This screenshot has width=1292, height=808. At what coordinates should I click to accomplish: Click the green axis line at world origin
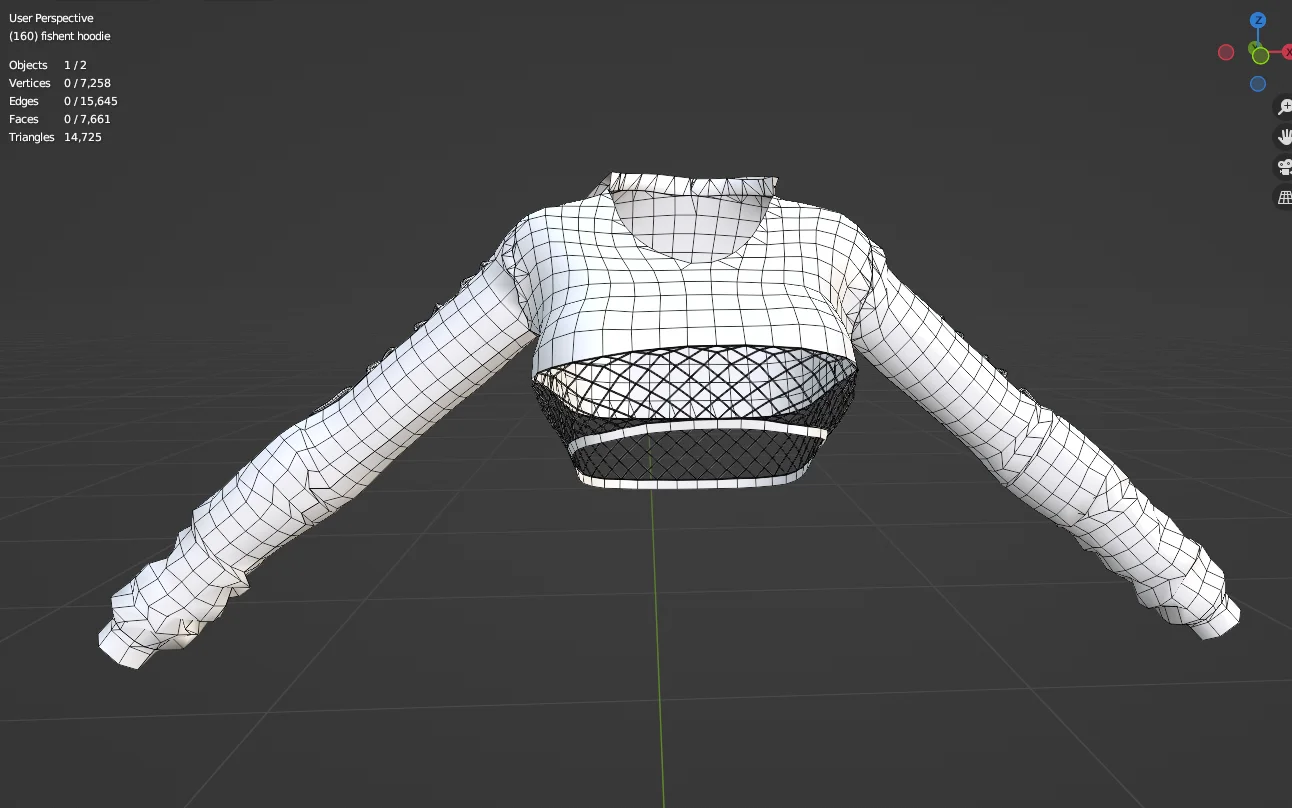pyautogui.click(x=659, y=650)
